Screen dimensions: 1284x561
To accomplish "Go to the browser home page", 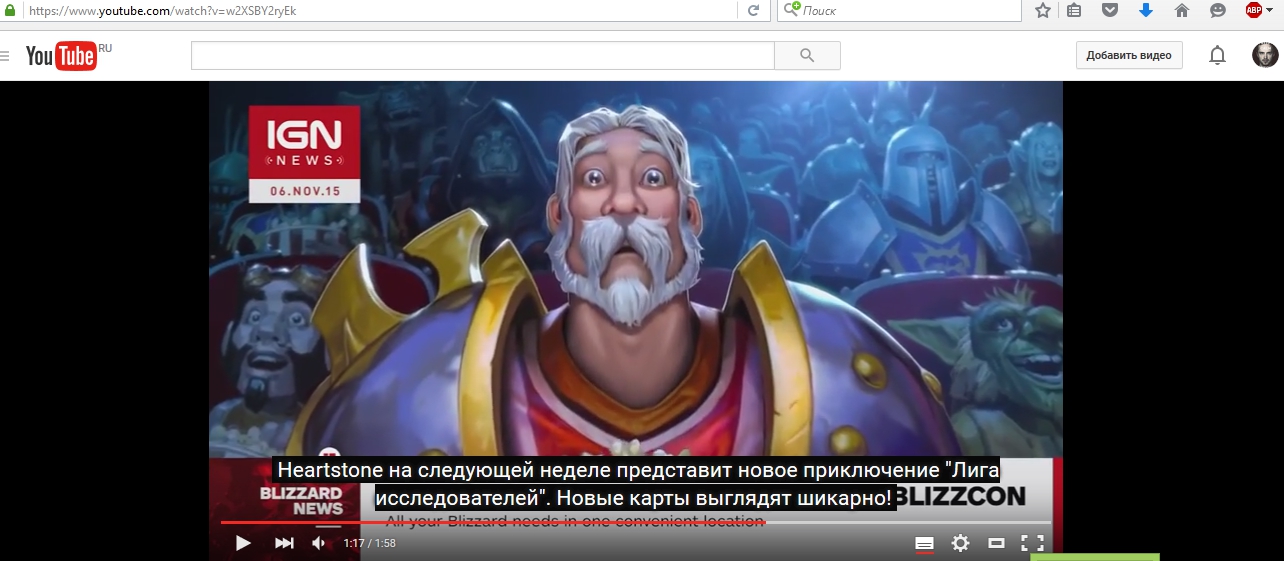I will point(1182,11).
